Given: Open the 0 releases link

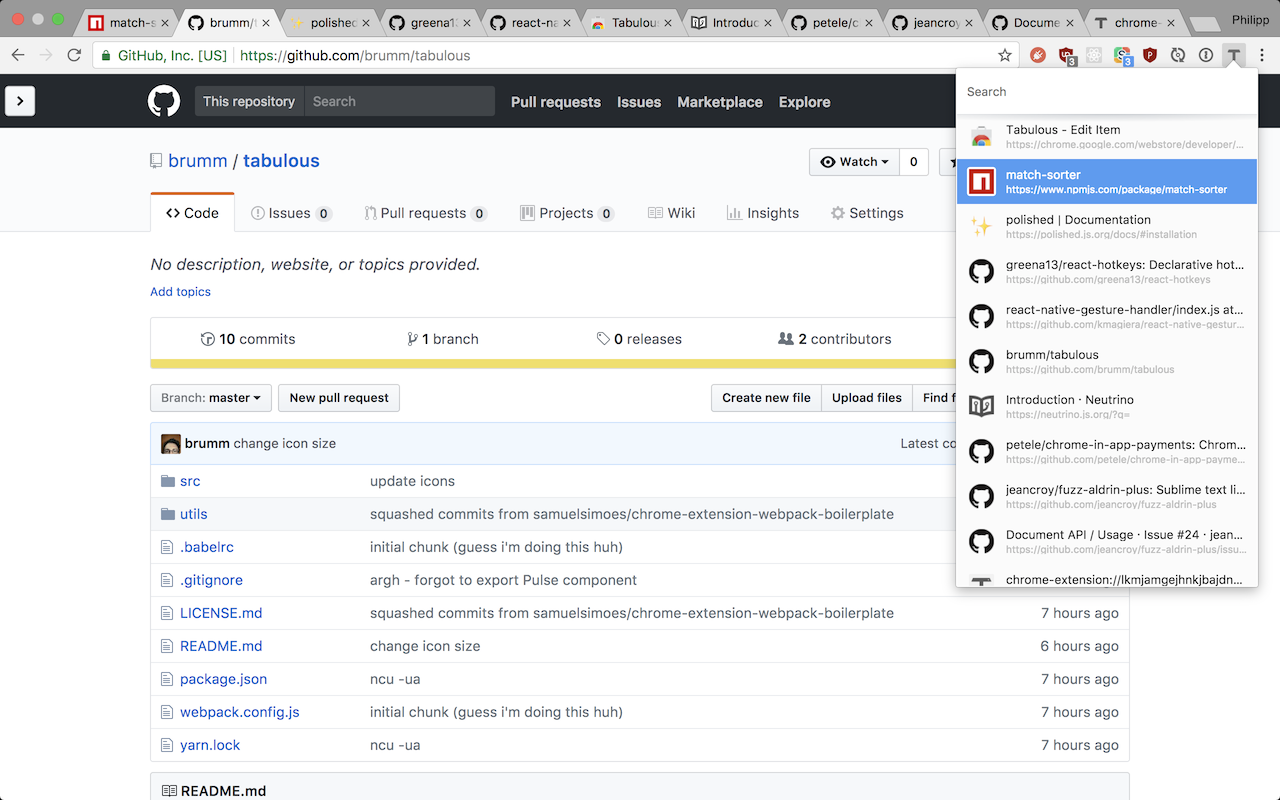Looking at the screenshot, I should [639, 339].
